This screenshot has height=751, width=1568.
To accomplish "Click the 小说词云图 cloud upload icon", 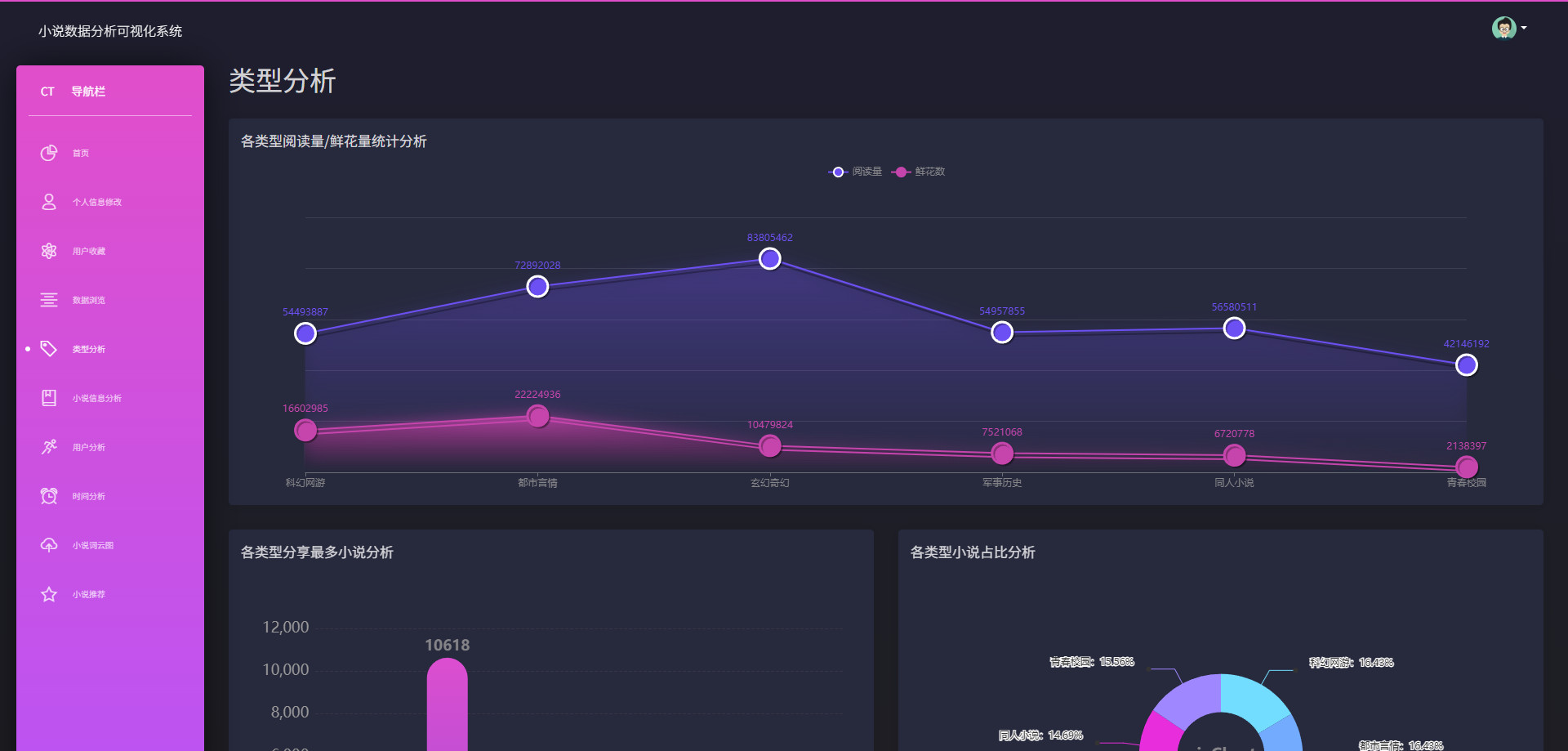I will (49, 545).
